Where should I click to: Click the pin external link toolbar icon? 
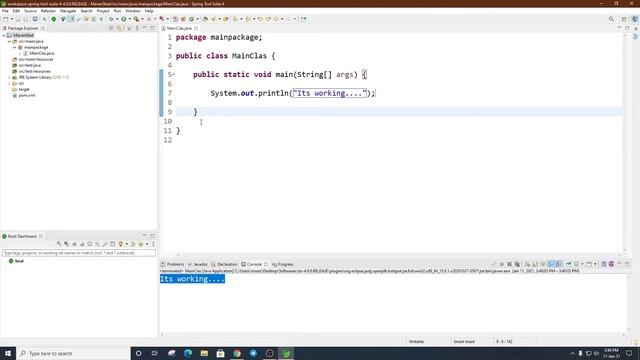[x=303, y=19]
